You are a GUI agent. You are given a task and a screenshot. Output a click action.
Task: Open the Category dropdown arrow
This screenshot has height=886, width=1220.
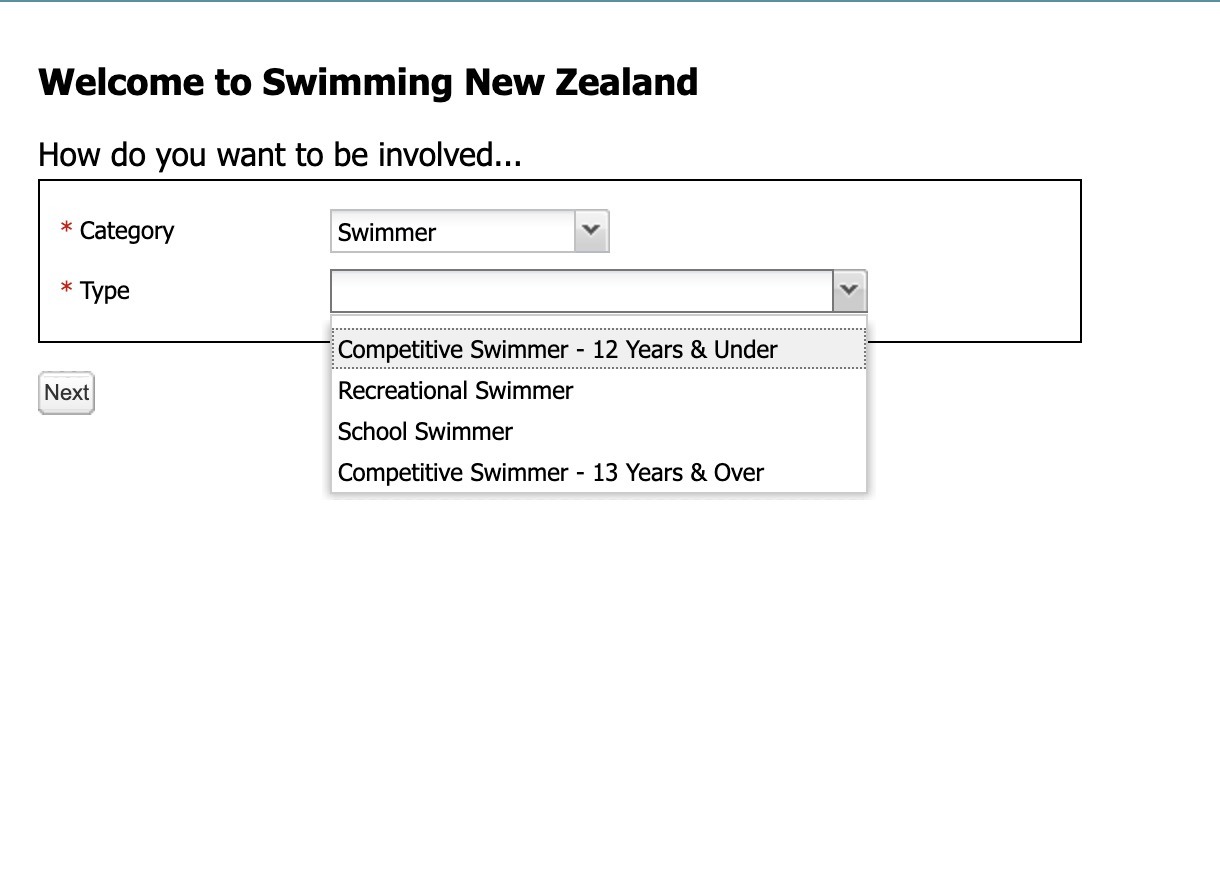(x=591, y=231)
